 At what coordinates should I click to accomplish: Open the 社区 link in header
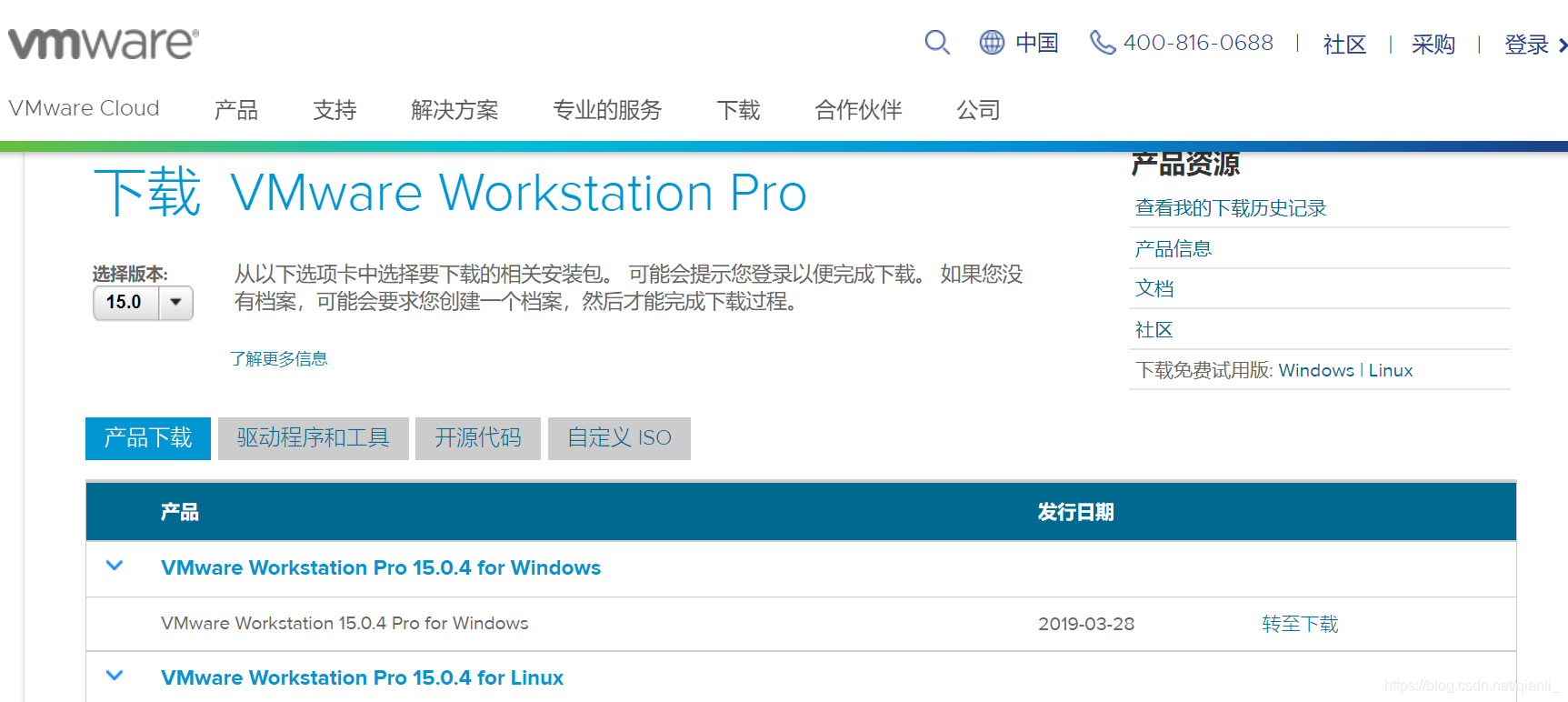(x=1344, y=45)
